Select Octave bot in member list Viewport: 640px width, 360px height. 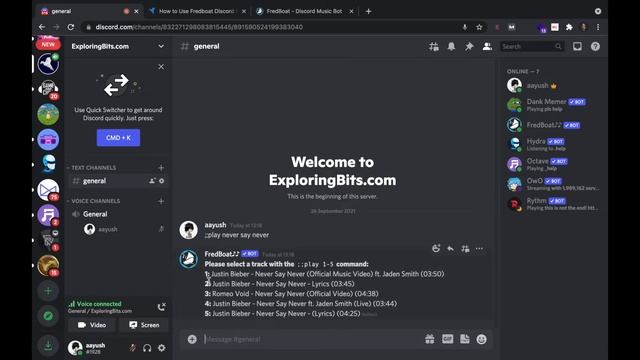pyautogui.click(x=553, y=164)
